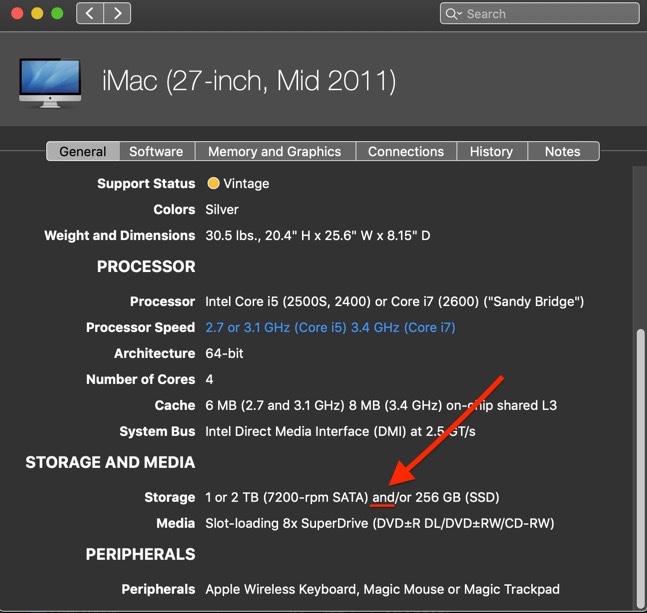This screenshot has width=647, height=613.
Task: Click the Storage label
Action: tap(170, 497)
